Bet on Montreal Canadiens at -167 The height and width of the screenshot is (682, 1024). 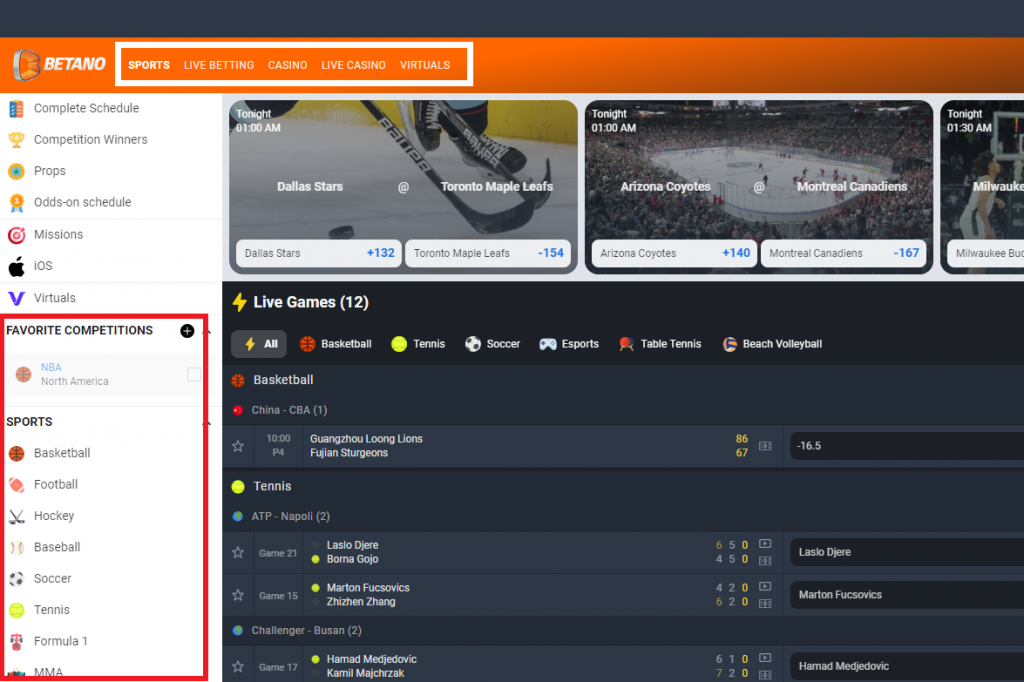(844, 253)
